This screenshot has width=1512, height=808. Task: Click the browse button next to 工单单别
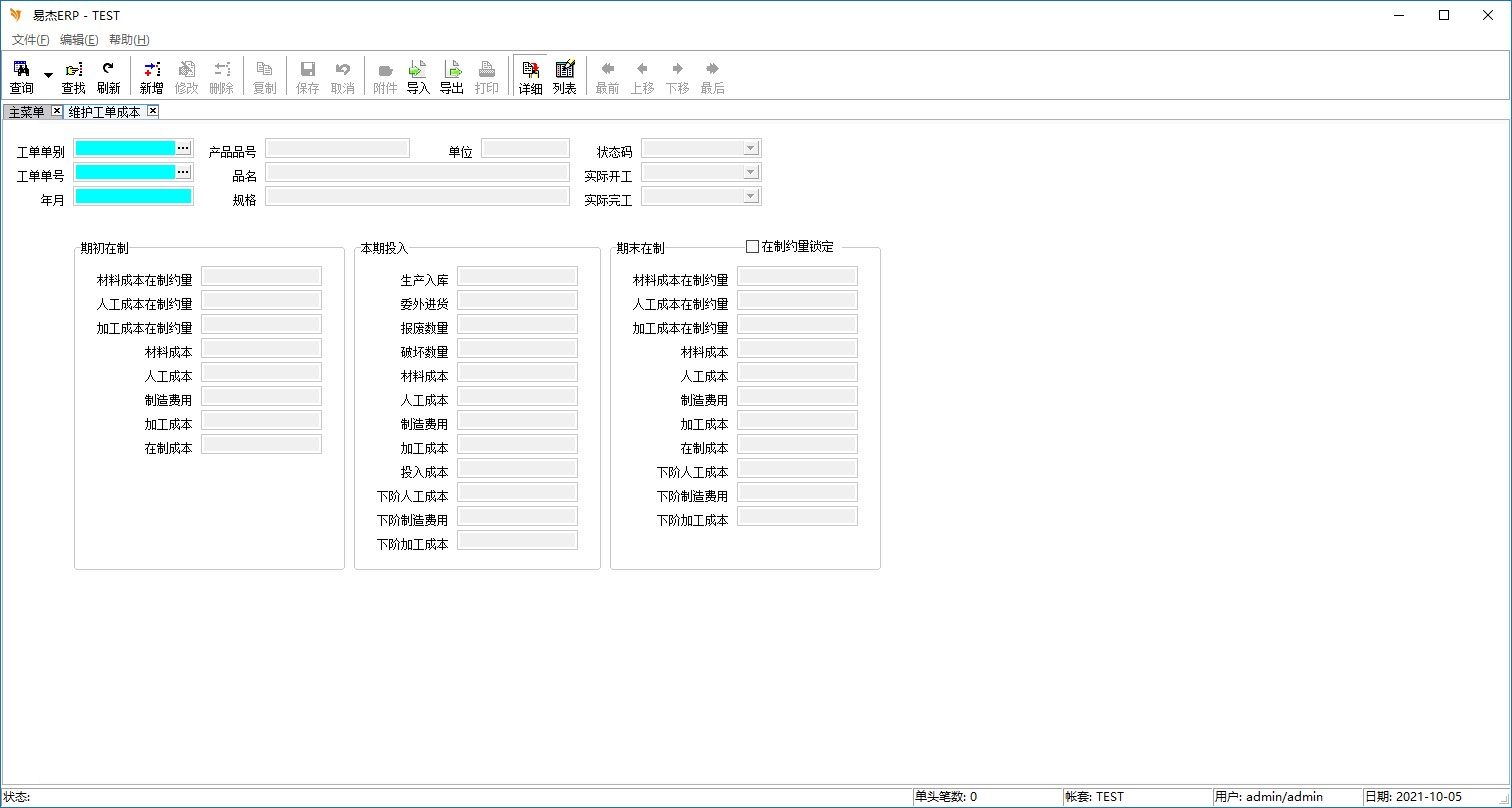(x=183, y=148)
